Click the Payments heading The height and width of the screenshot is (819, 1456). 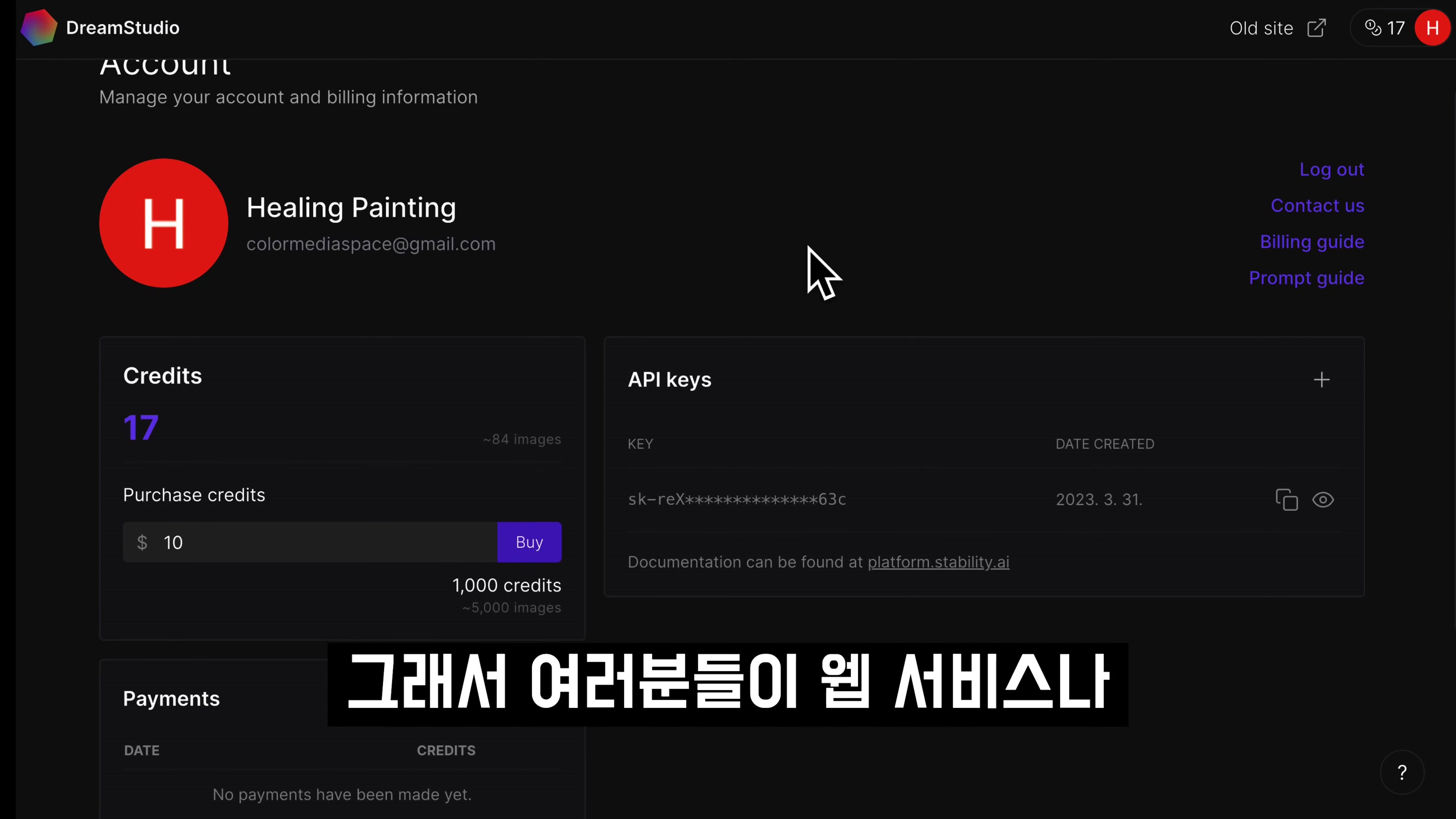click(171, 699)
